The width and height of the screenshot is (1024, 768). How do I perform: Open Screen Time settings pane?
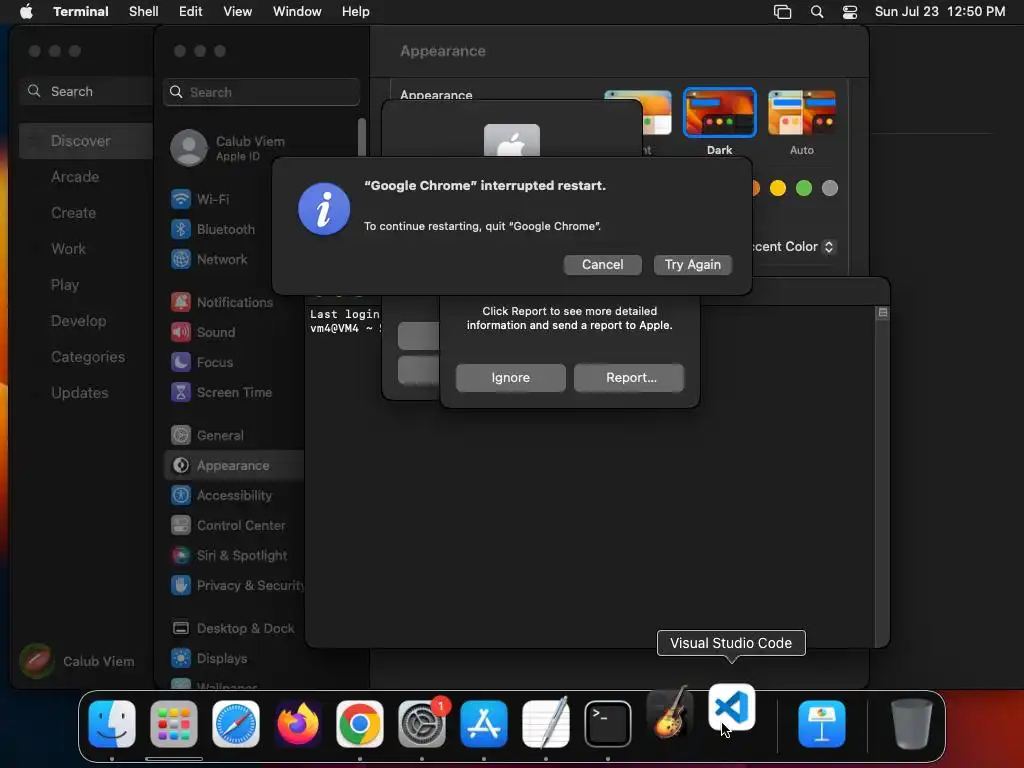232,392
